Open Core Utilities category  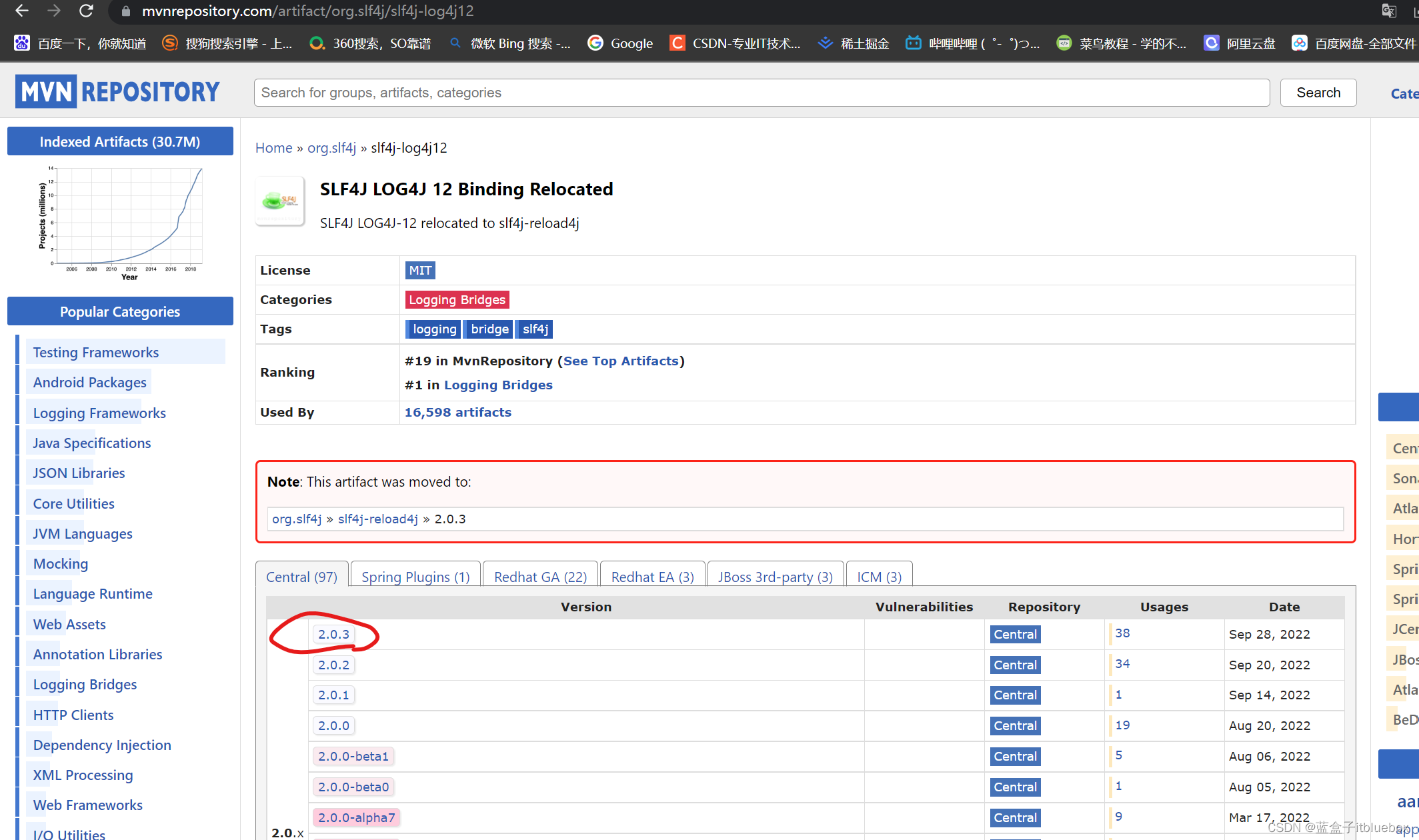click(x=73, y=503)
